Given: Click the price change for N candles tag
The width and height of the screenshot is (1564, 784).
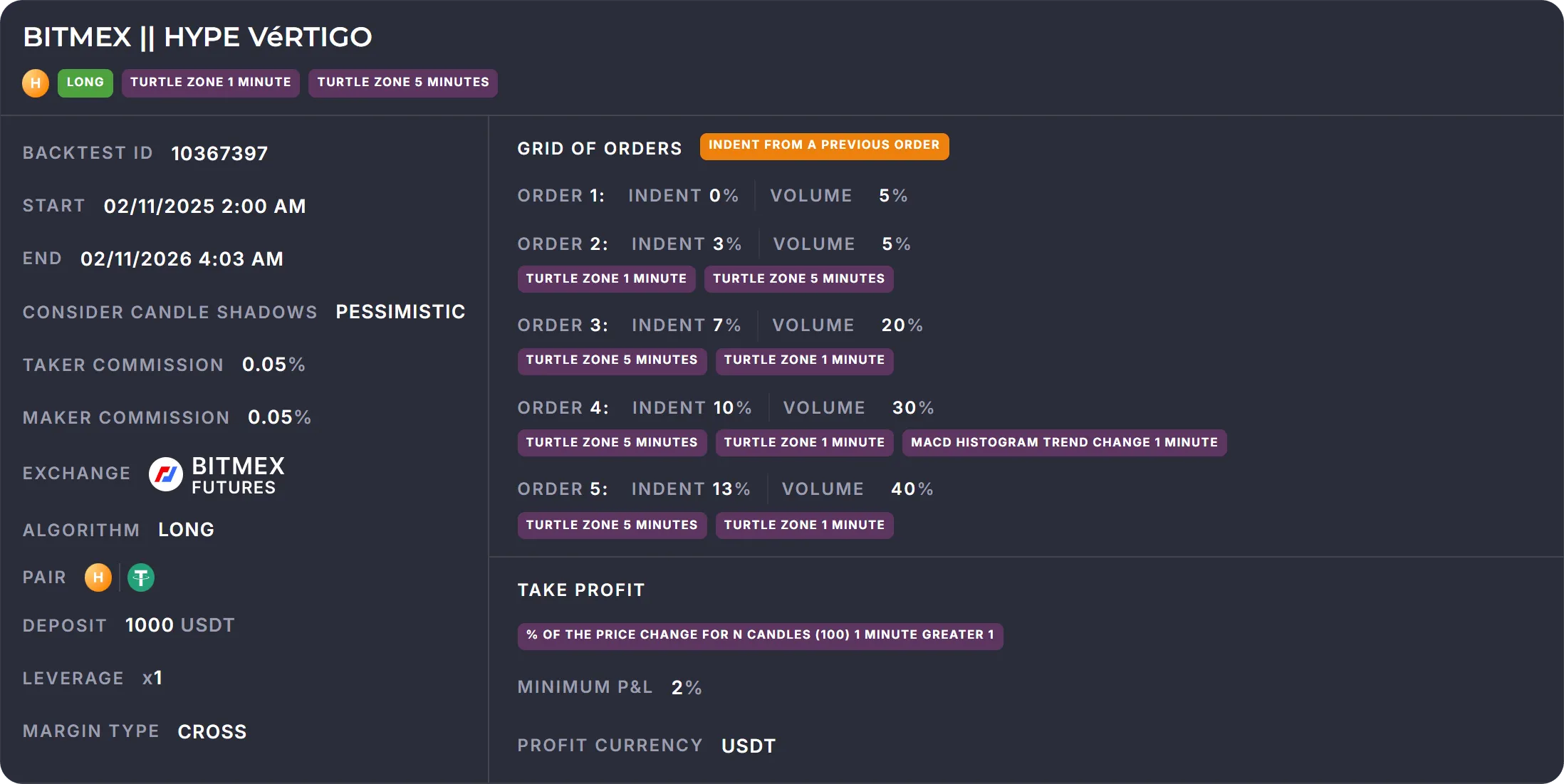Looking at the screenshot, I should pos(760,635).
